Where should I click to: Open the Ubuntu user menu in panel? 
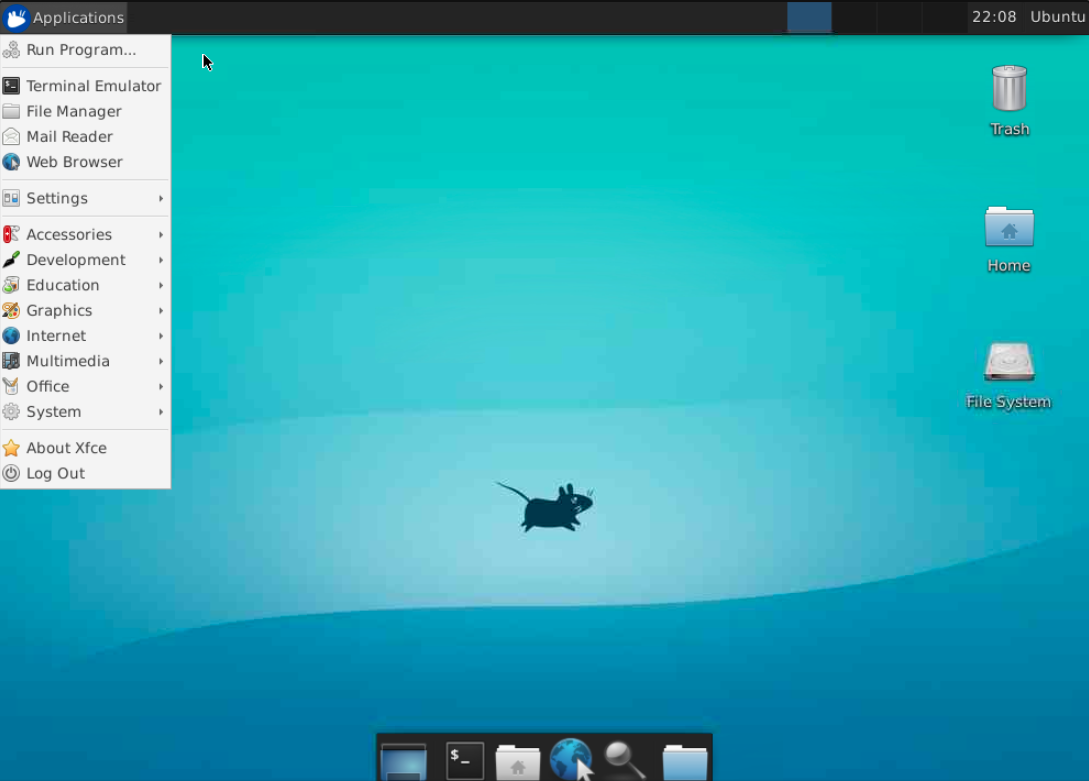[1058, 17]
